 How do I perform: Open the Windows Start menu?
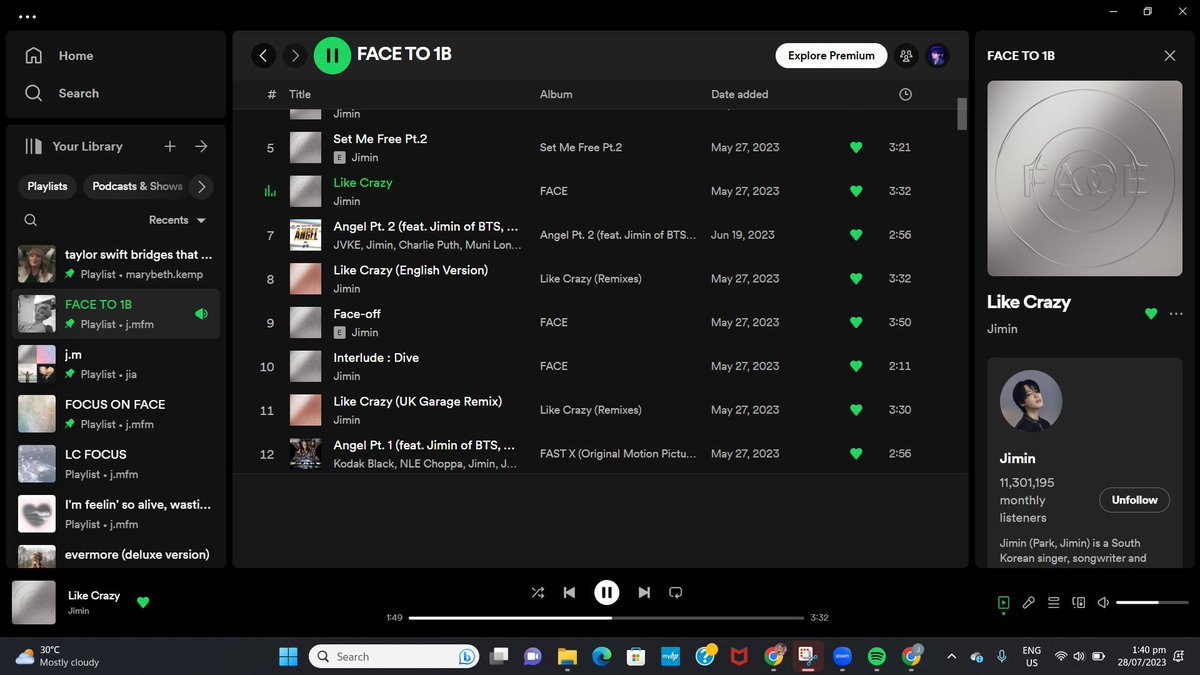[x=288, y=656]
